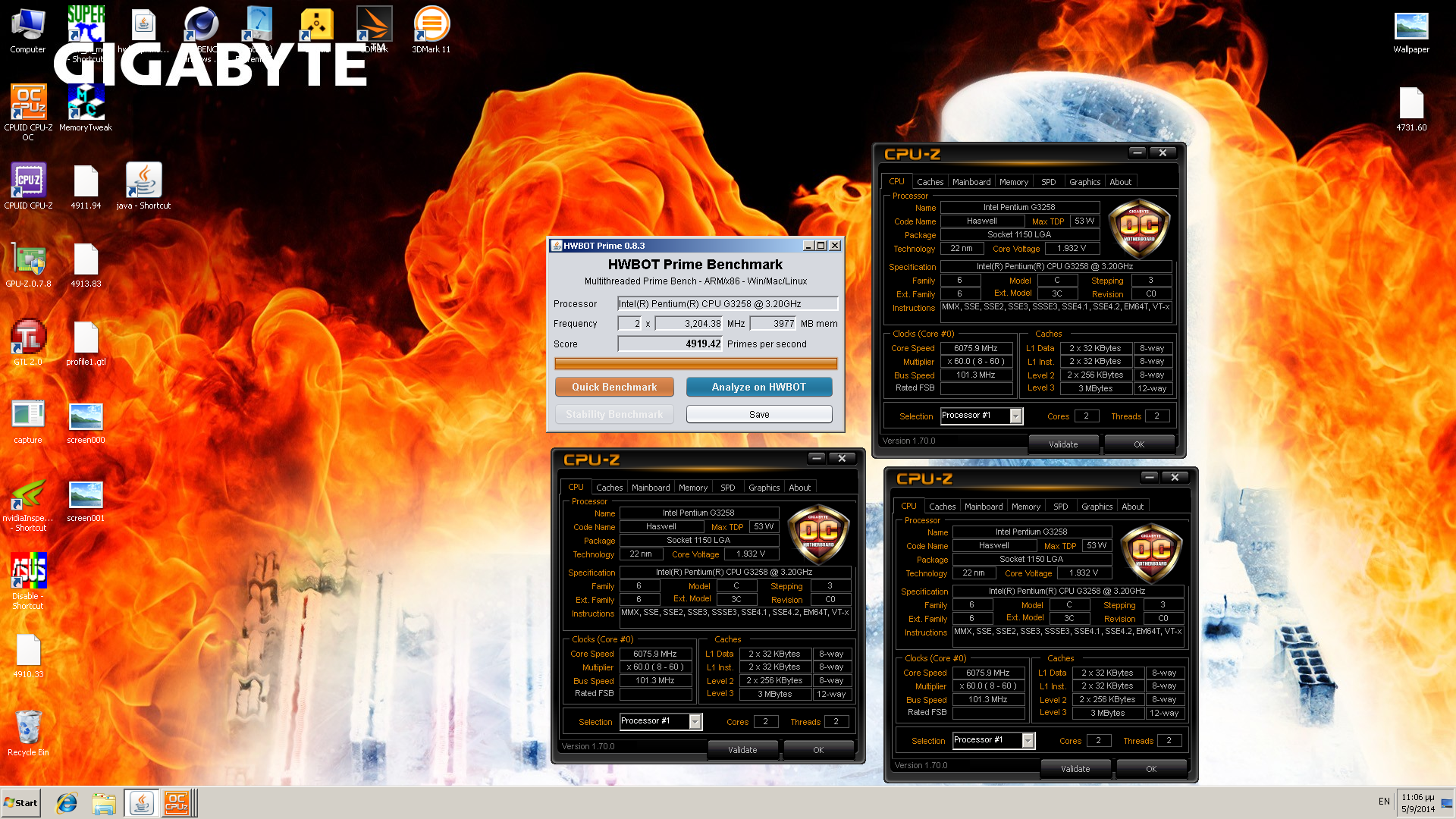
Task: Switch to Caches tab in upper-right CPU-Z
Action: (x=930, y=182)
